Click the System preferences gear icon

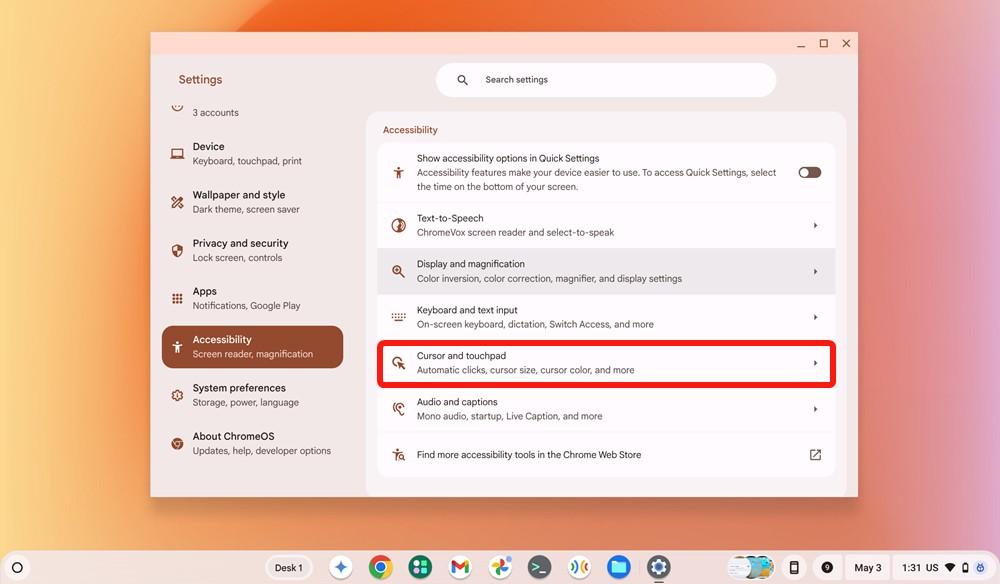pyautogui.click(x=177, y=395)
